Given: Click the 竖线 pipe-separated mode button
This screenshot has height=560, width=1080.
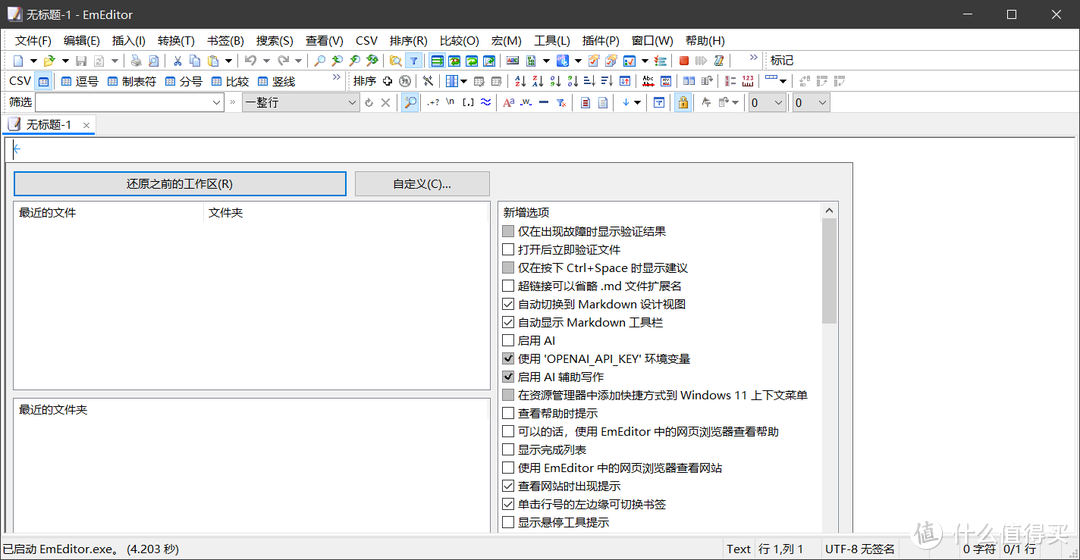Looking at the screenshot, I should point(276,81).
